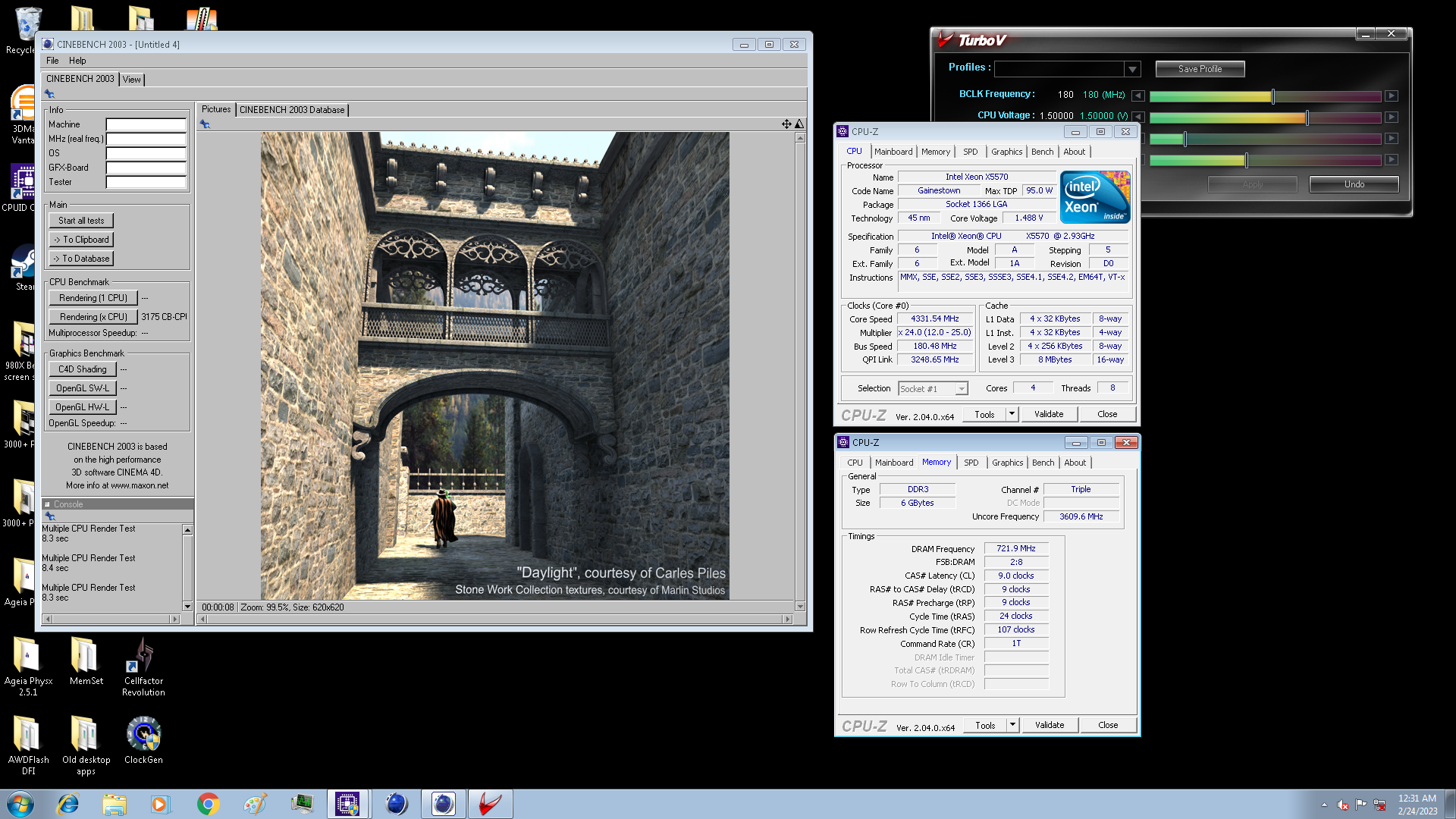
Task: Click the BCLK Frequency slider handle
Action: (x=1273, y=96)
